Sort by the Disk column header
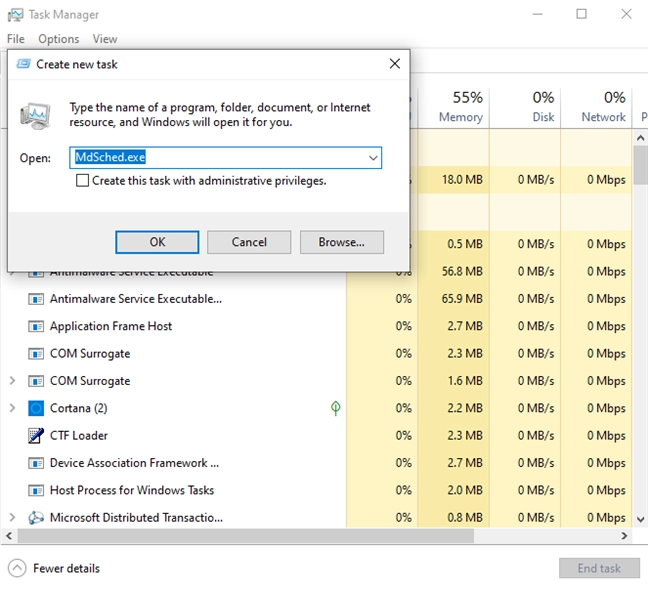The image size is (648, 591). pyautogui.click(x=525, y=107)
